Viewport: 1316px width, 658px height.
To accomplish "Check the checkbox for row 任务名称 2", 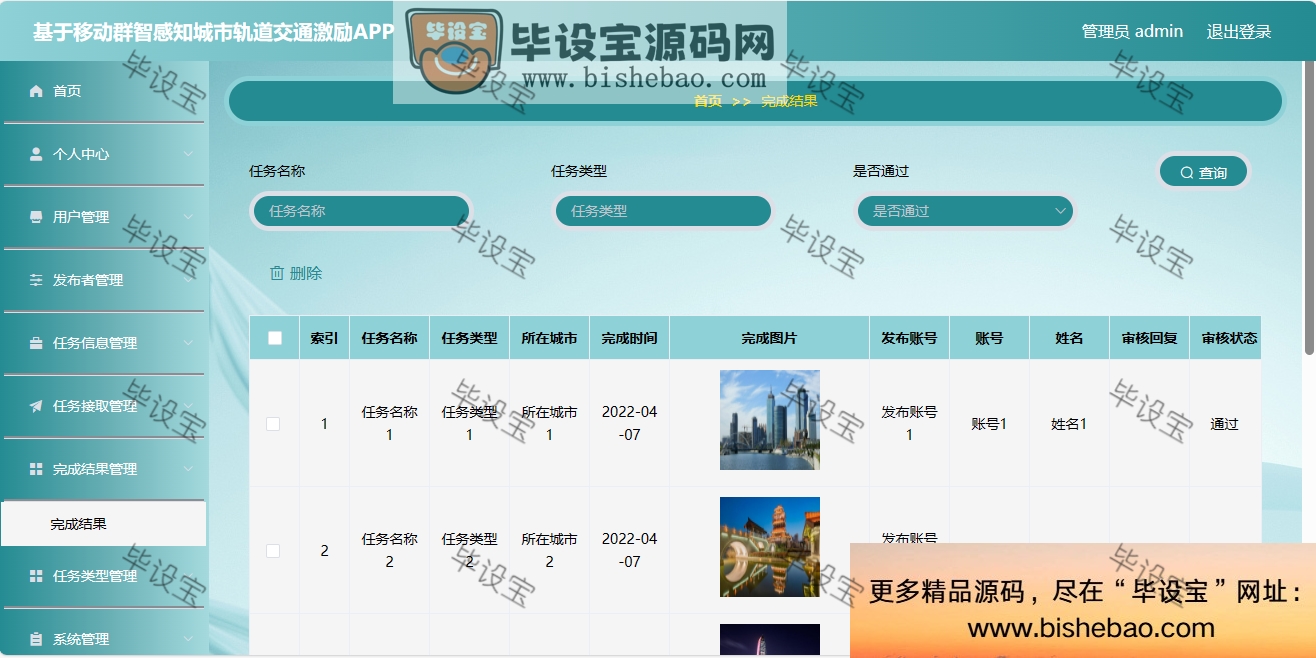I will click(273, 551).
